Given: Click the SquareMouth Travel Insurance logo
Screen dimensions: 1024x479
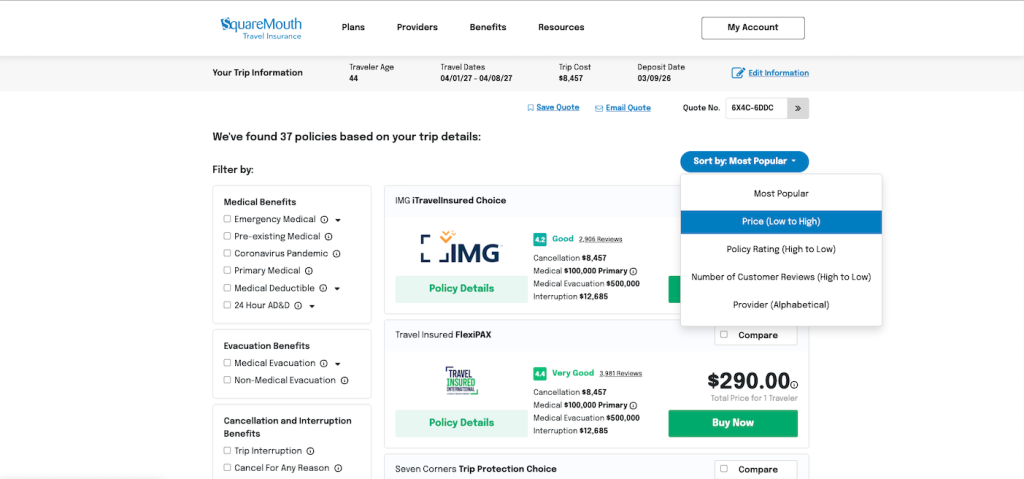Looking at the screenshot, I should (x=261, y=28).
